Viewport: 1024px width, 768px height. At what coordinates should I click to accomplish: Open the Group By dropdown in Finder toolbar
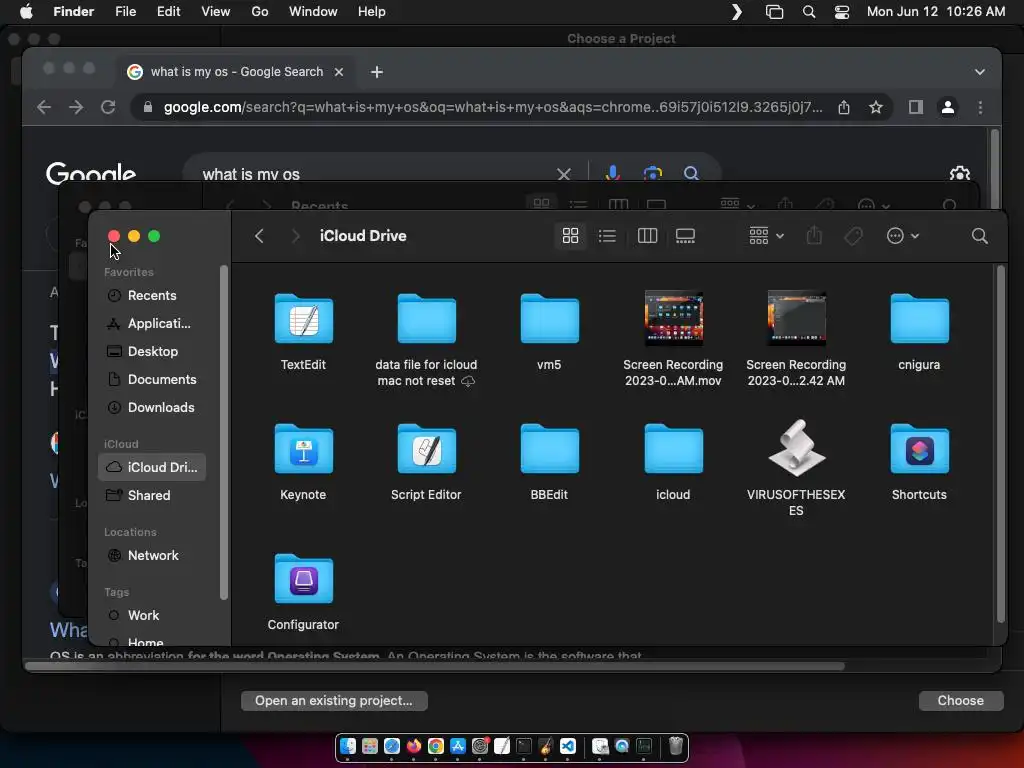[x=766, y=236]
